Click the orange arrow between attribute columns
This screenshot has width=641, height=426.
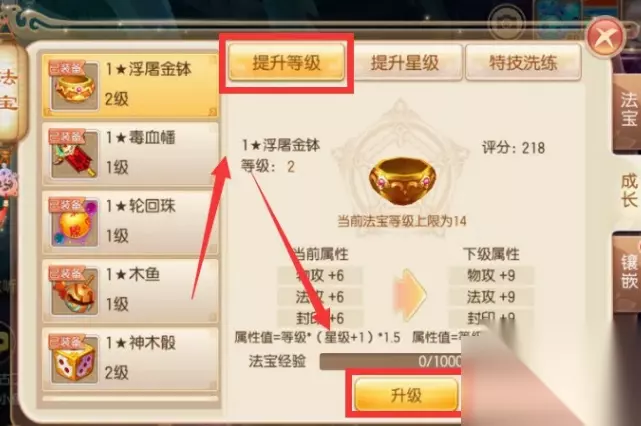click(x=410, y=294)
